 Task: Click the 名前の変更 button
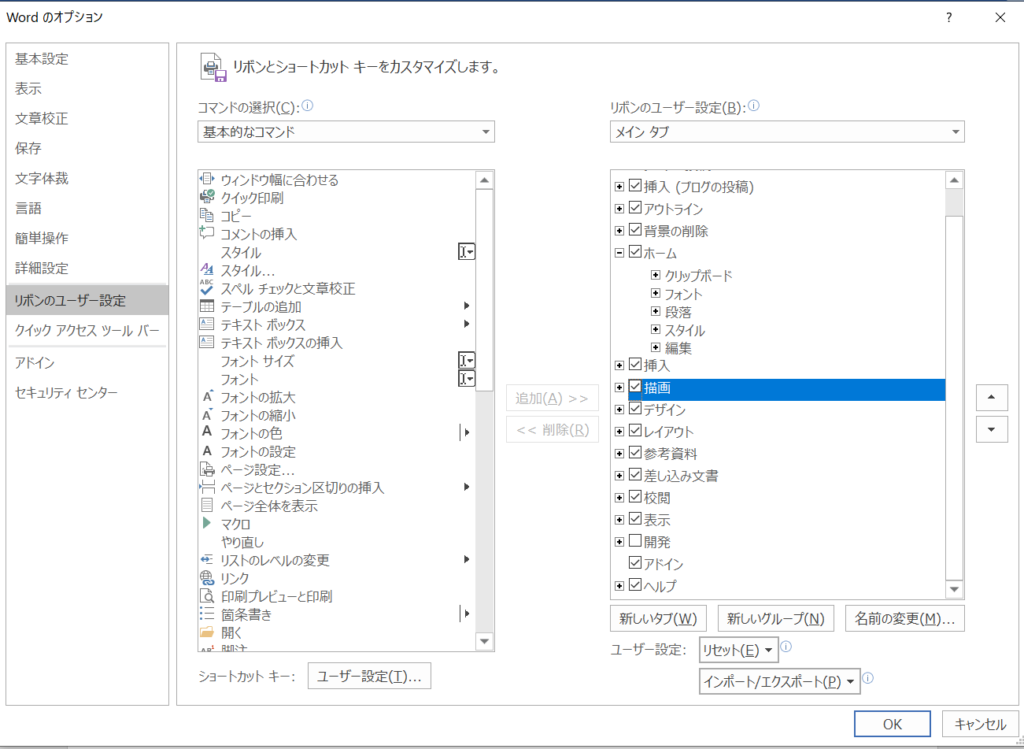tap(904, 618)
